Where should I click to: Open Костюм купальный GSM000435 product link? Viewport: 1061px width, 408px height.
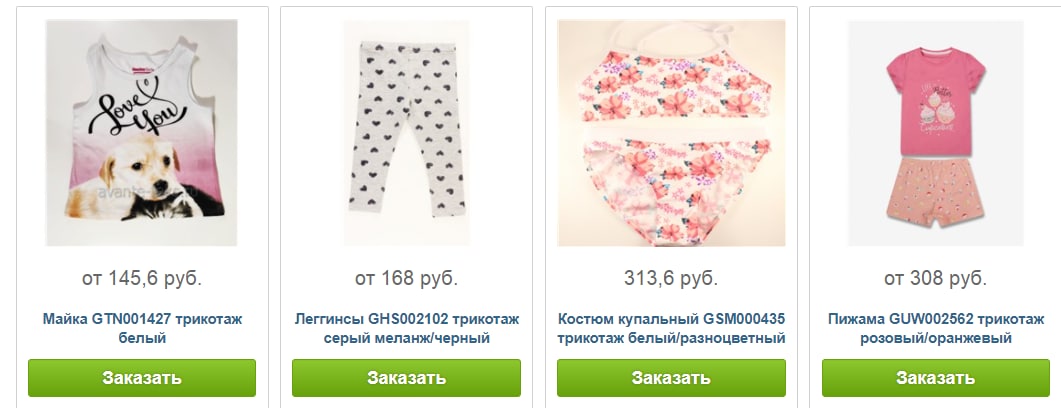point(671,328)
